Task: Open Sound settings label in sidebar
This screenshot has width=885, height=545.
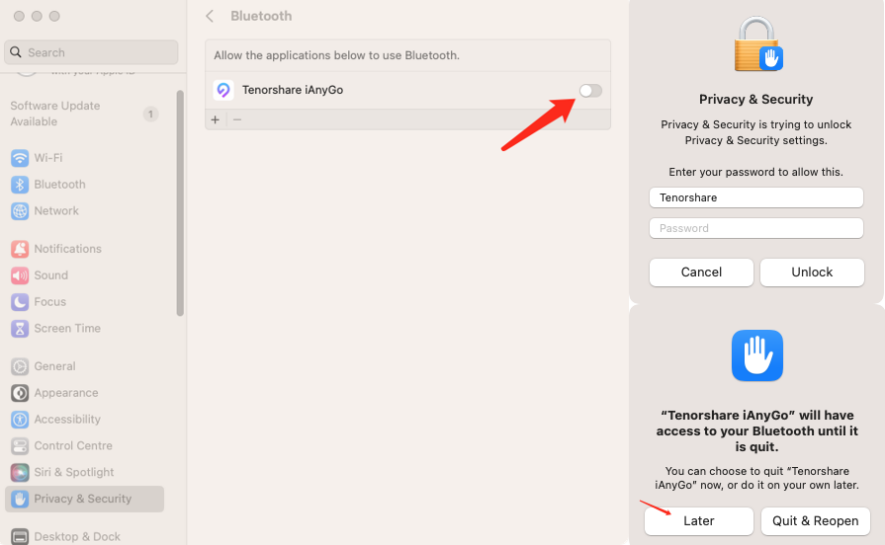Action: point(51,275)
